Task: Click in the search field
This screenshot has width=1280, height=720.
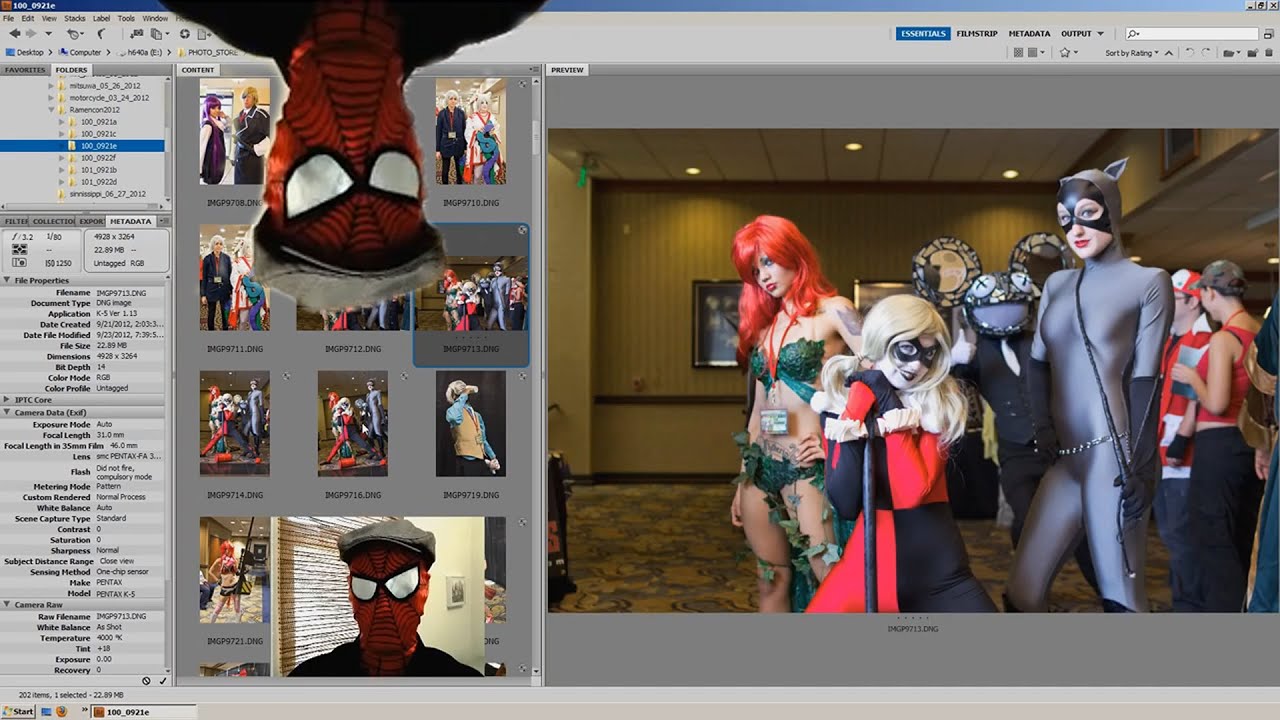Action: tap(1190, 33)
